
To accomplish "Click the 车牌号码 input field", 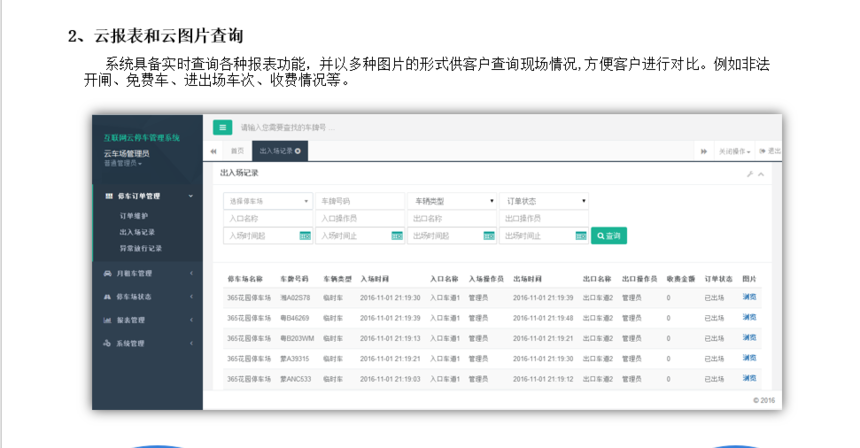I will (360, 201).
